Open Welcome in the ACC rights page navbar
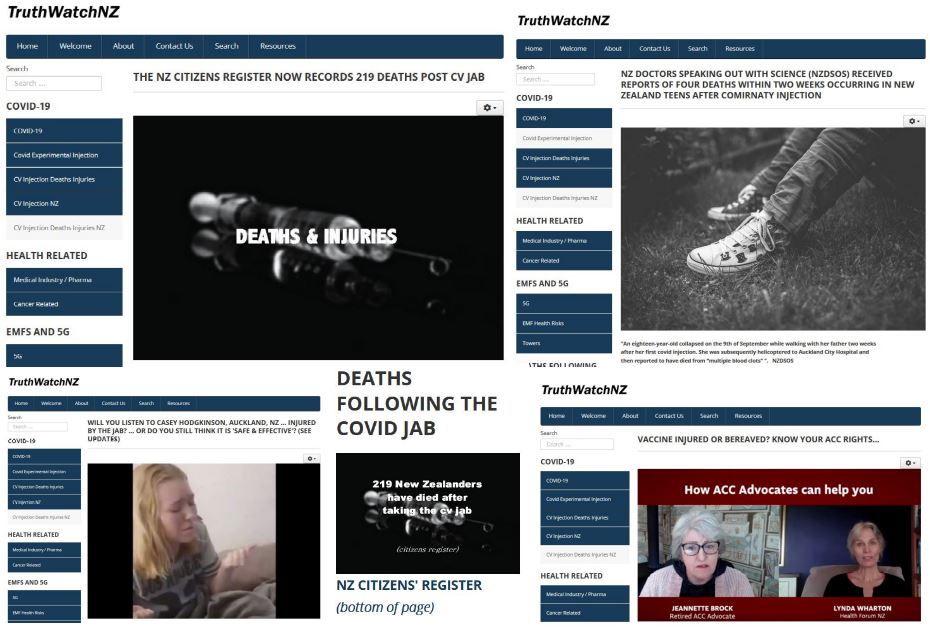Screen dimensions: 930x630 [593, 416]
